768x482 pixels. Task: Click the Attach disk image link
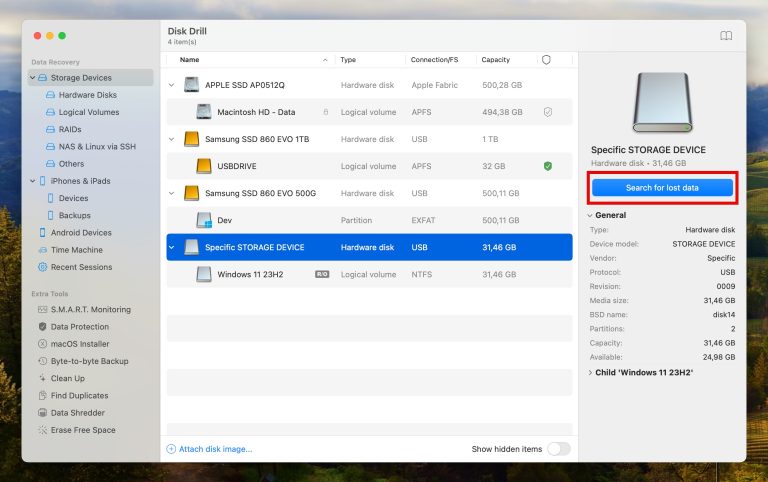tap(215, 449)
